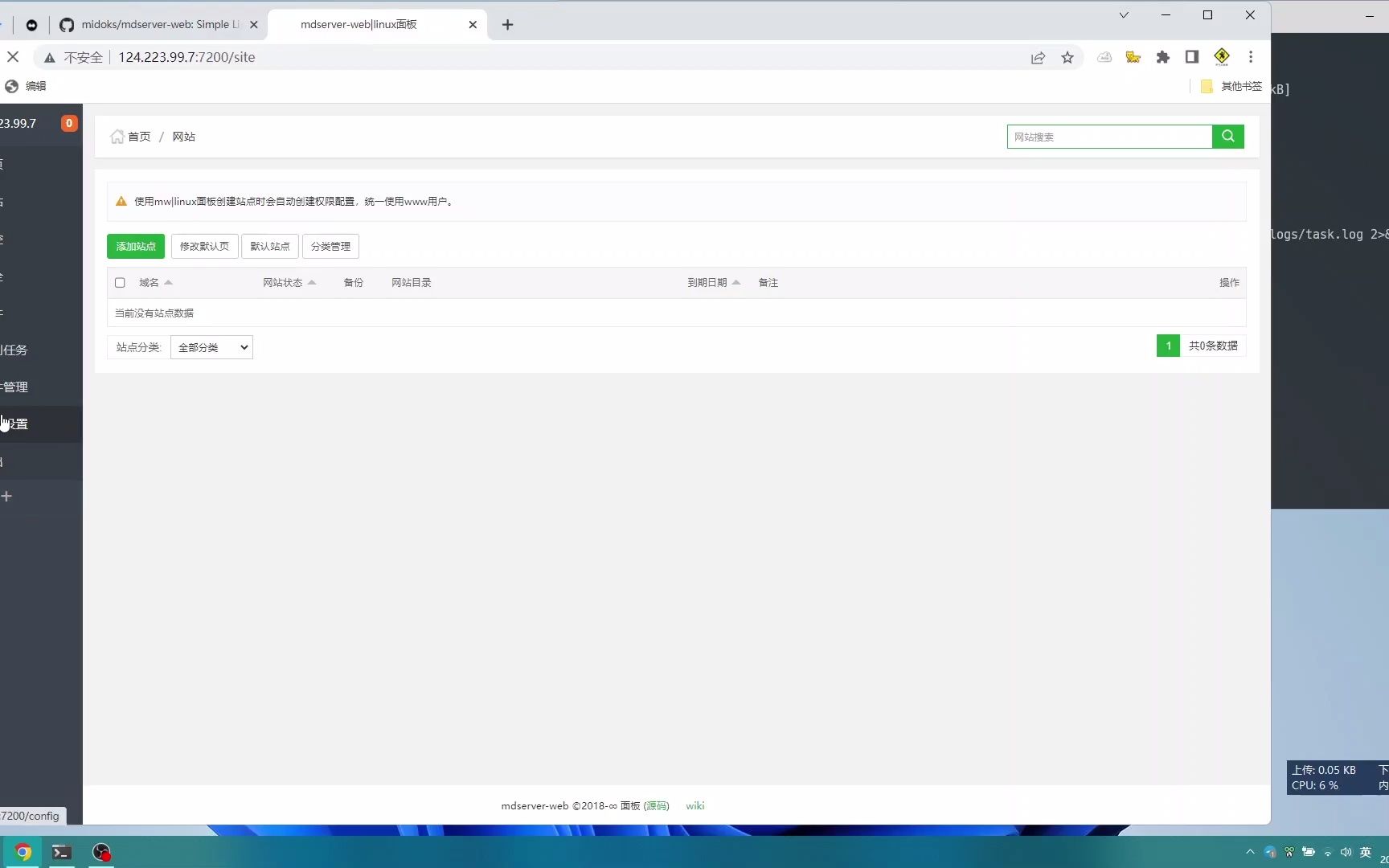Bookmark this page with the star icon
This screenshot has width=1389, height=868.
point(1067,57)
